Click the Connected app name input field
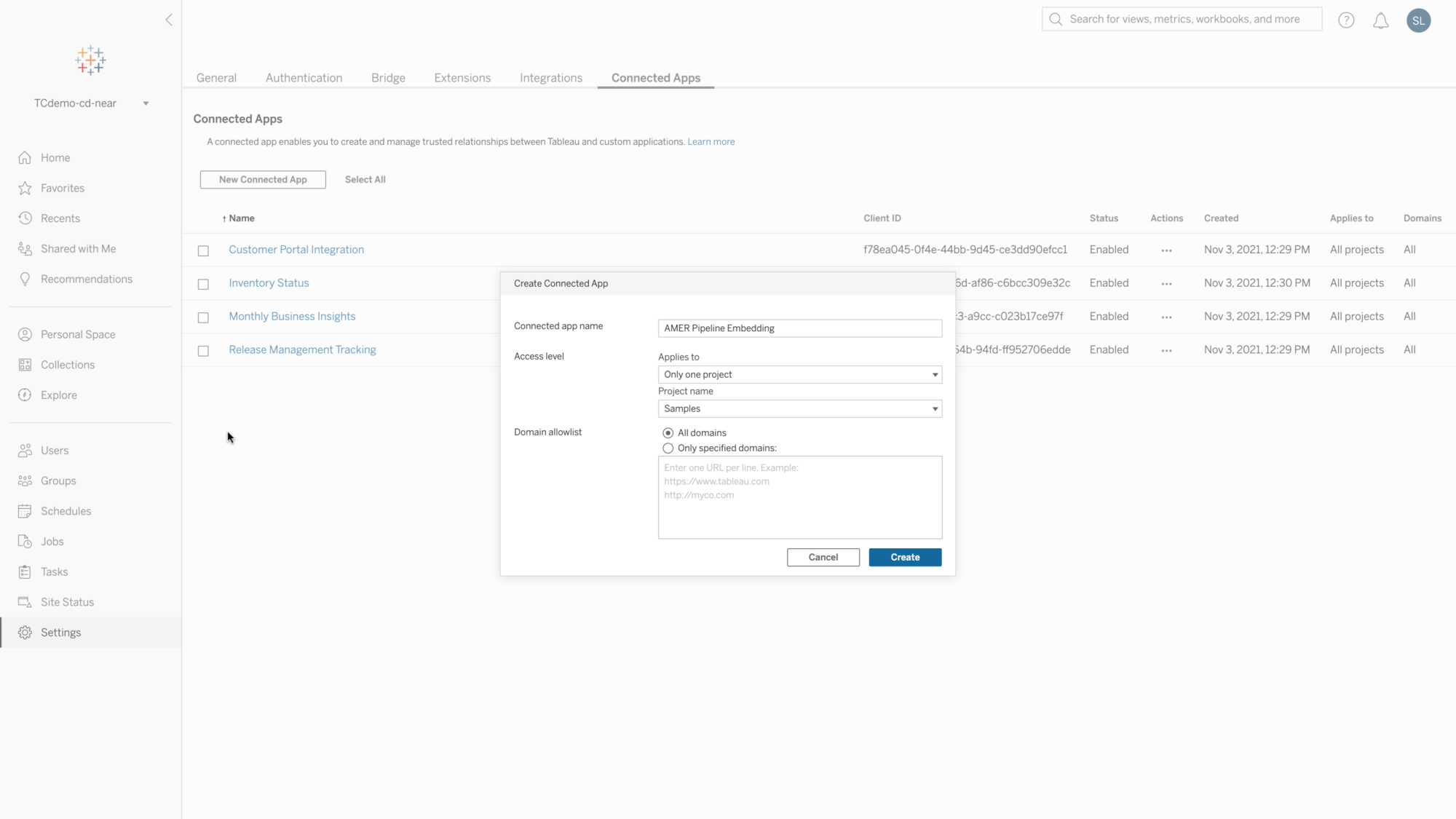The width and height of the screenshot is (1456, 819). [x=800, y=328]
